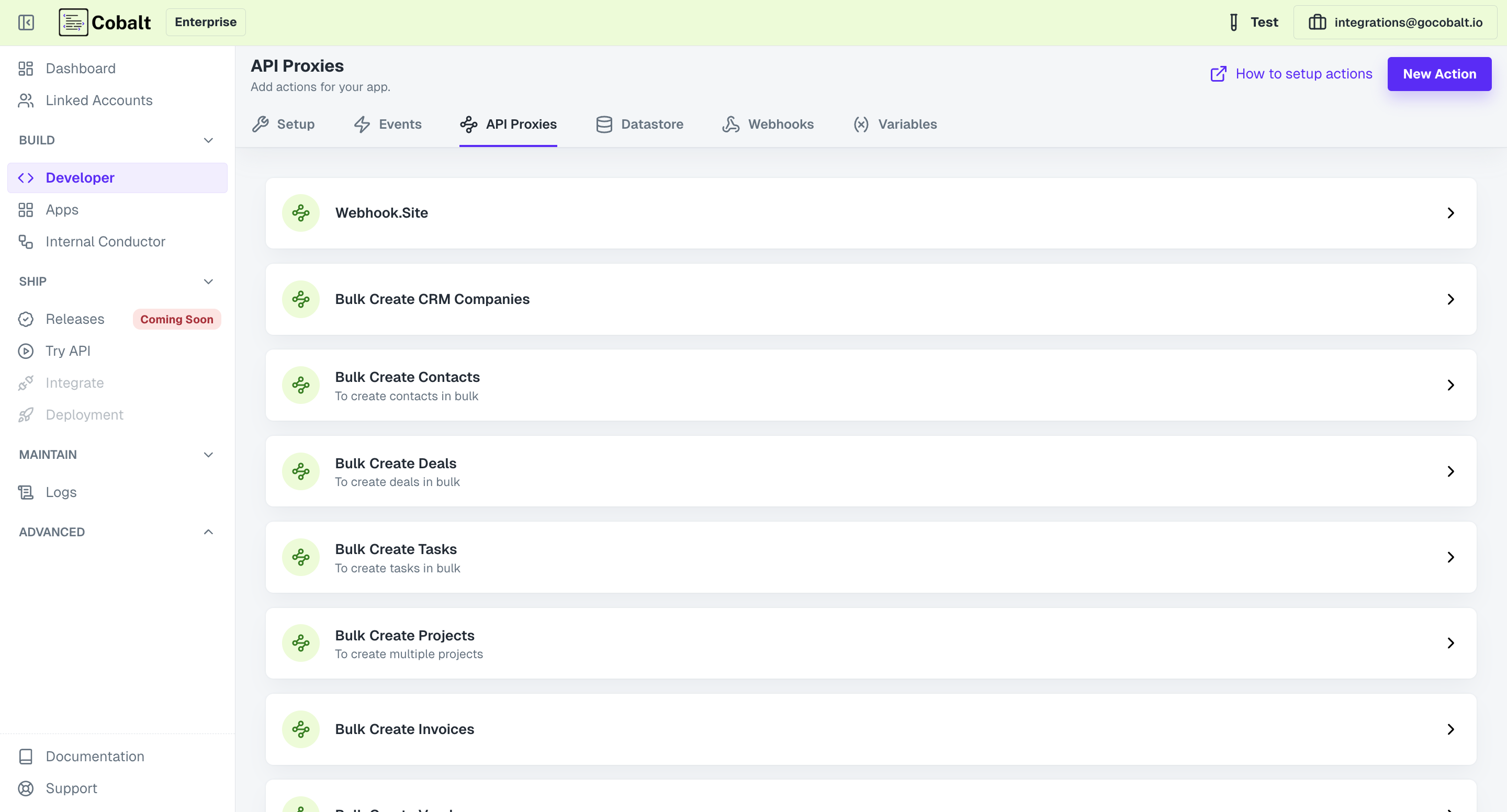This screenshot has height=812, width=1507.
Task: Select the Variables tab
Action: click(894, 124)
